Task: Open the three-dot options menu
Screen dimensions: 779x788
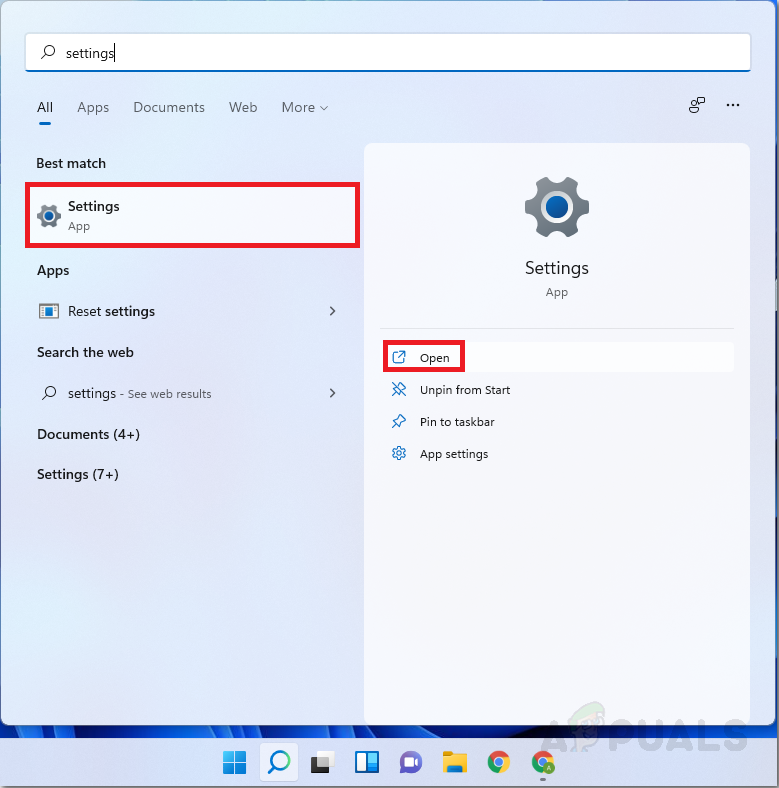Action: [x=733, y=105]
